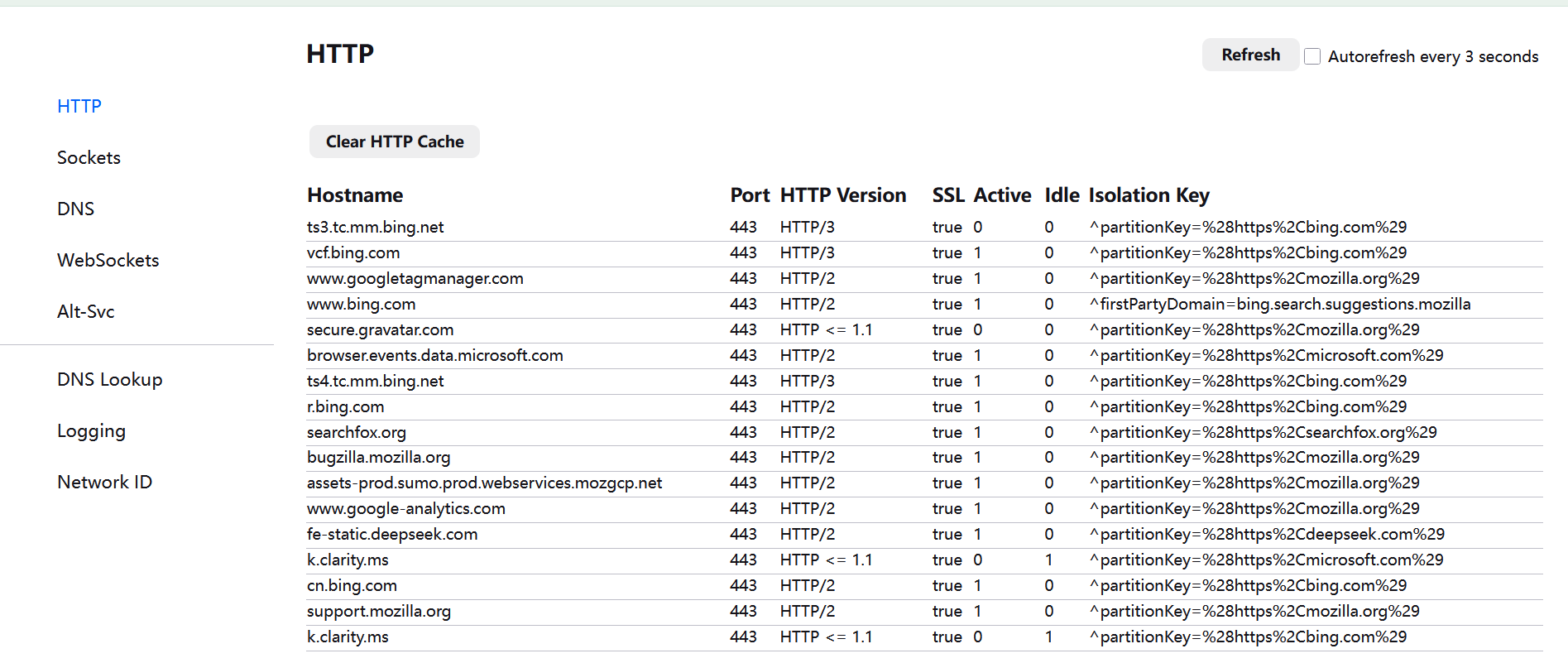
Task: Click HTTP/2 in the www.googletagmanager.com row
Action: (x=807, y=278)
